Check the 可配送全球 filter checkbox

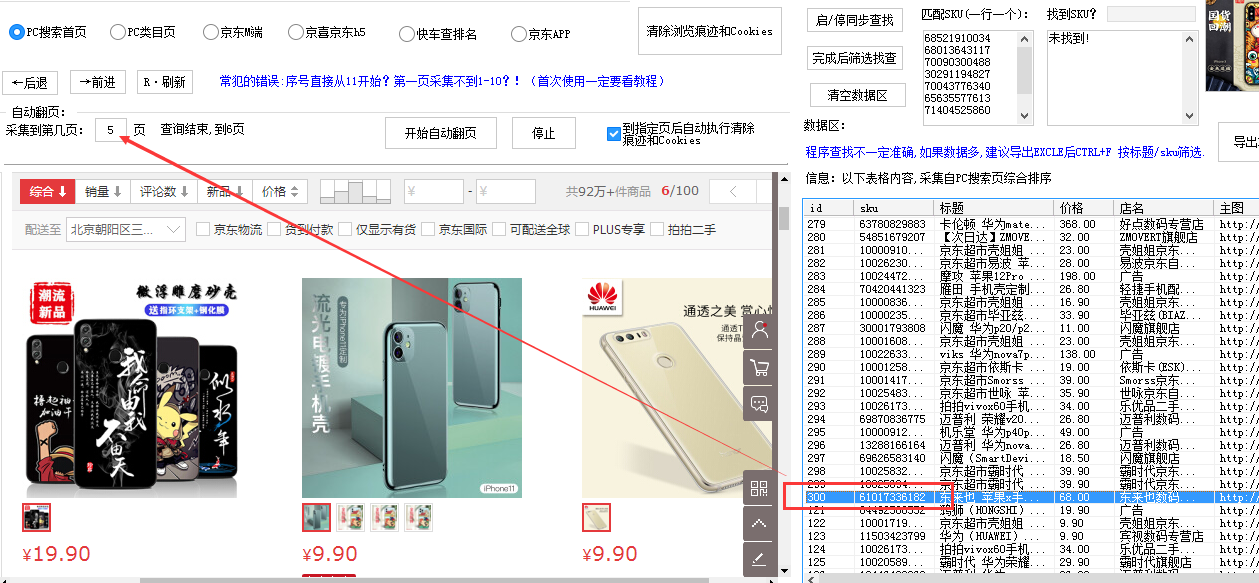point(499,229)
